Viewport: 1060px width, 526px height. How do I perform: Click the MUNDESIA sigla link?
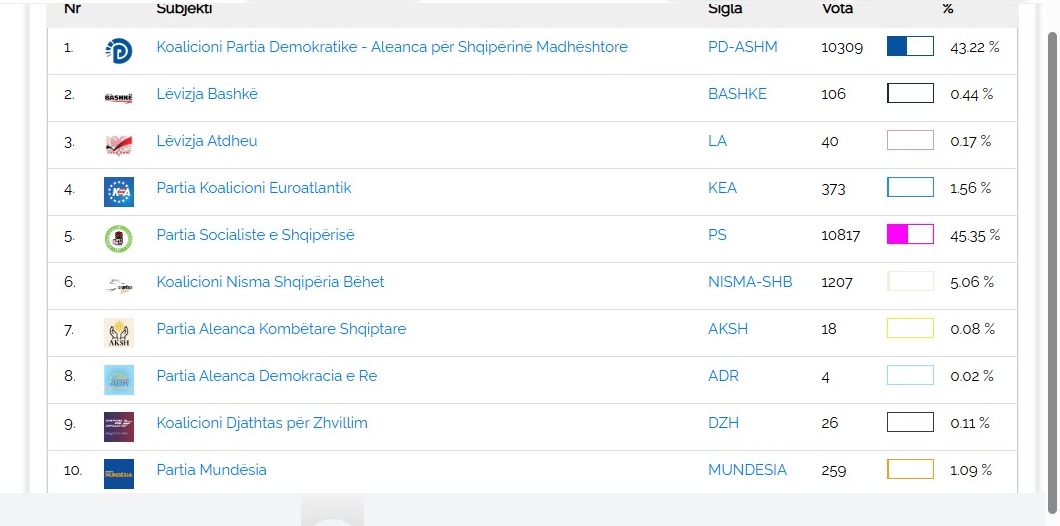pyautogui.click(x=747, y=470)
